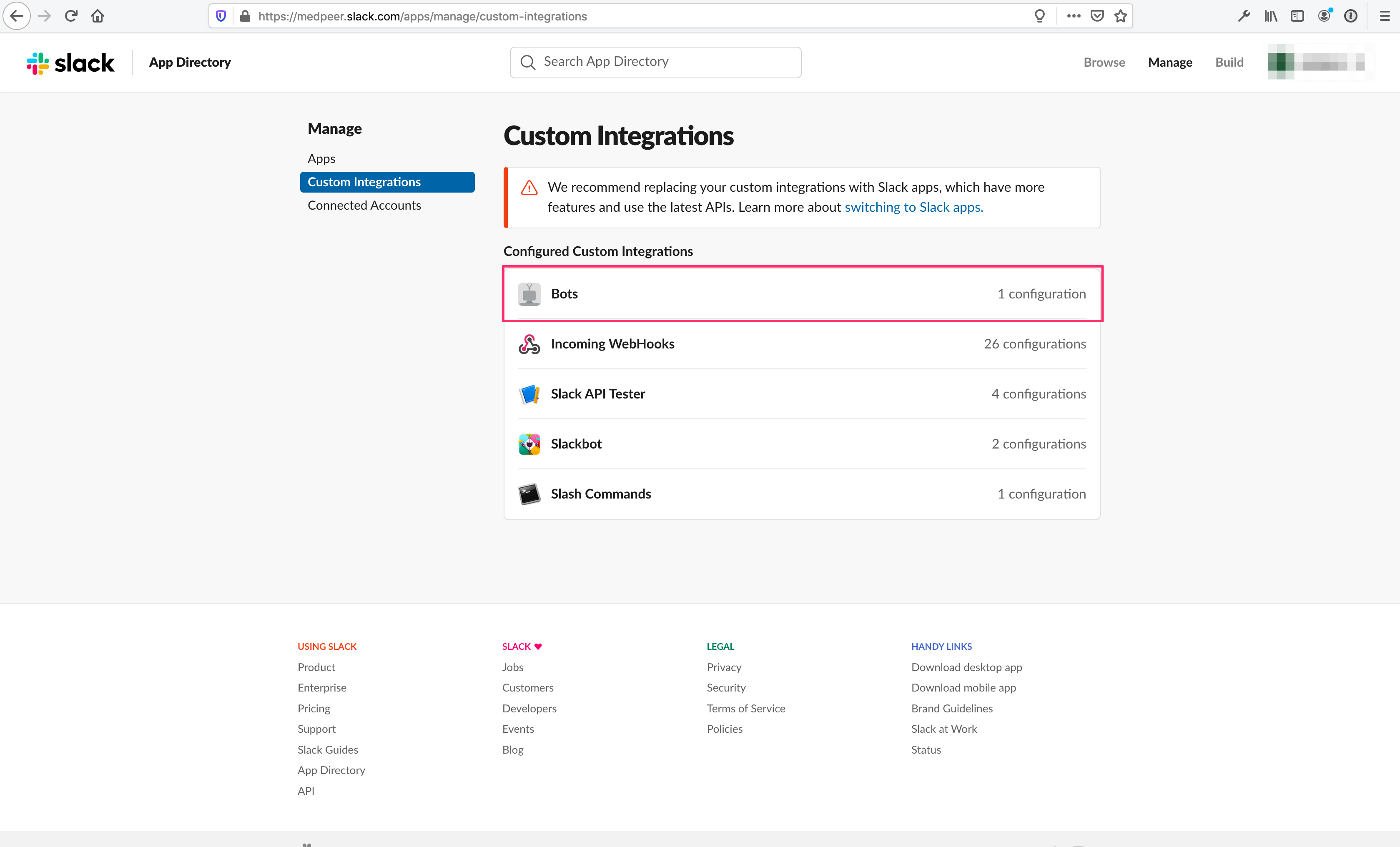Click the Slackbot colorful icon
1400x847 pixels.
(529, 444)
